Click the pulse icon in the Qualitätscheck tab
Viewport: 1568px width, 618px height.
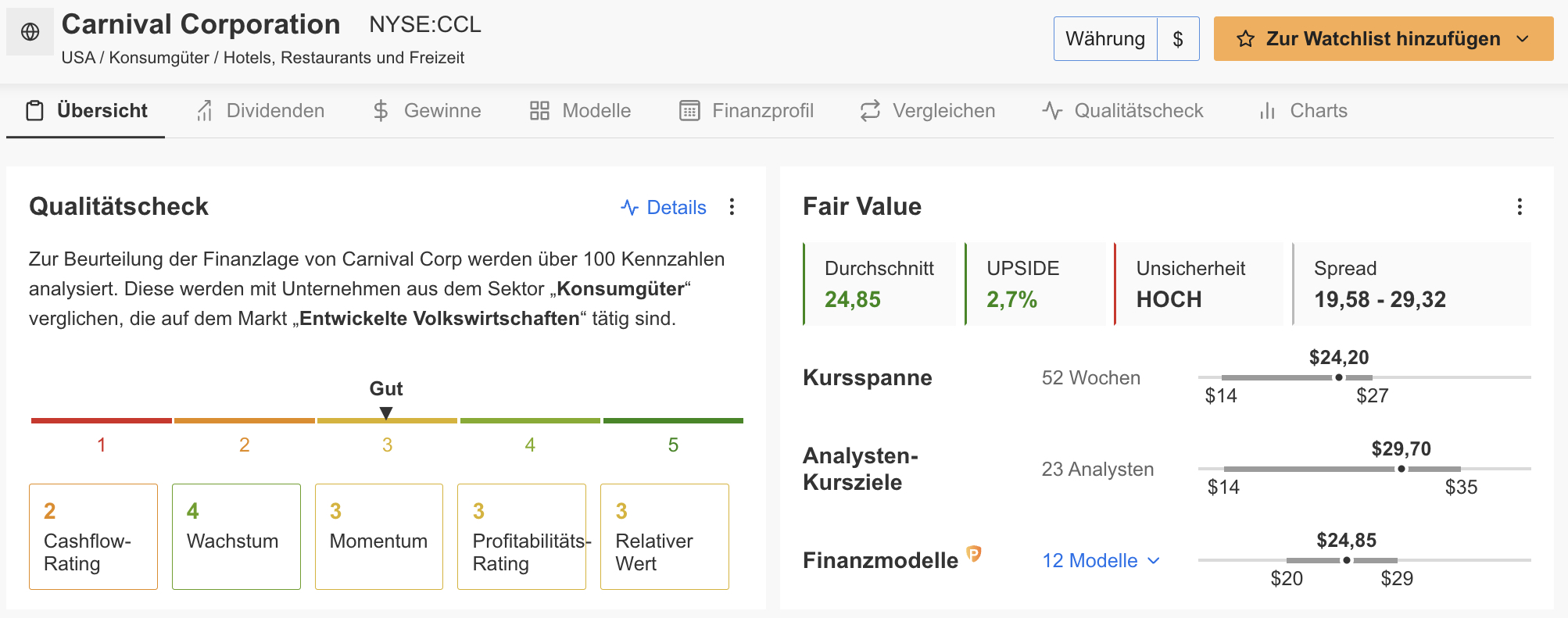click(1052, 111)
